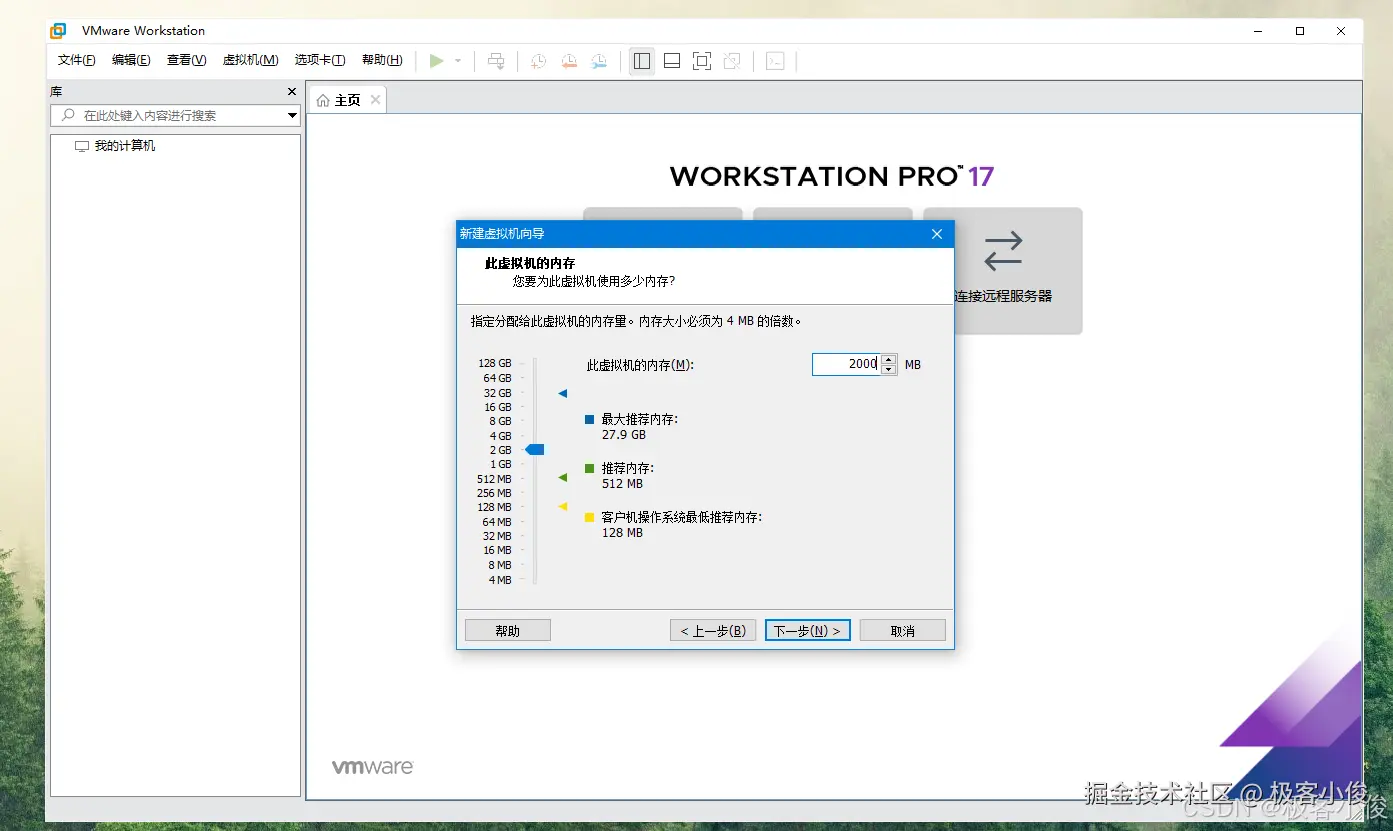Viewport: 1393px width, 831px height.
Task: Click the VMware Workstation title bar app icon
Action: [59, 31]
